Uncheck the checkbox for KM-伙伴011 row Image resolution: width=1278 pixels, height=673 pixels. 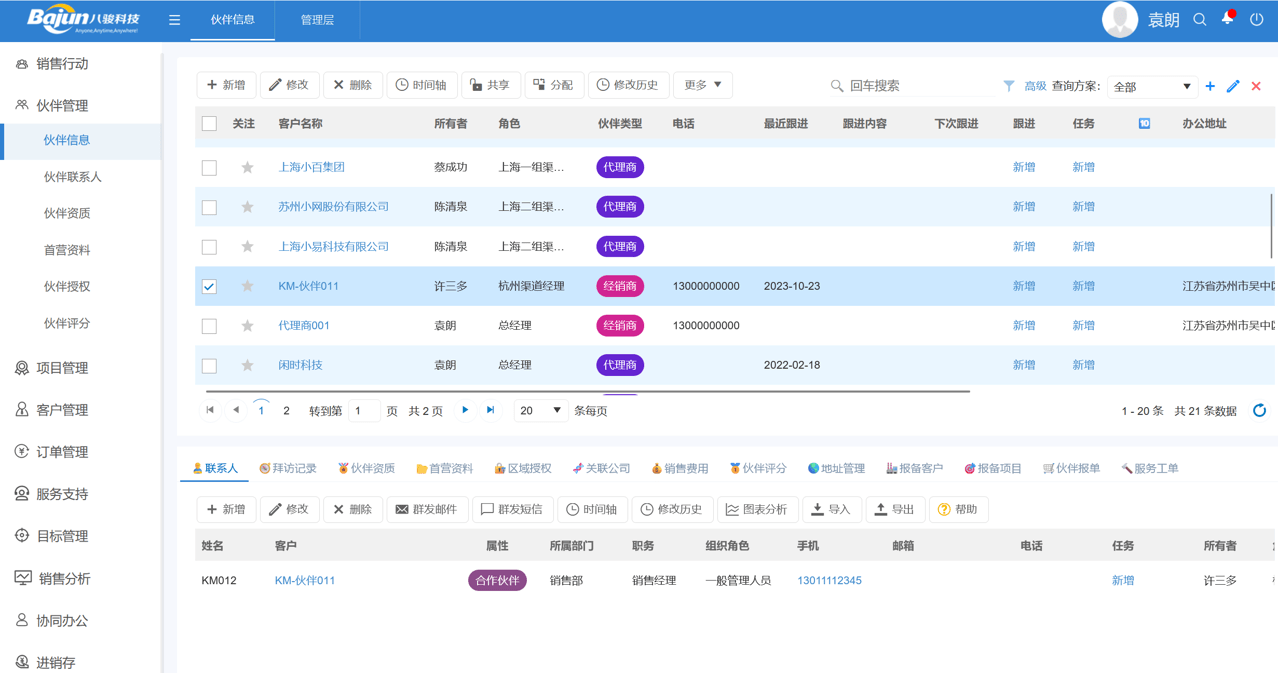point(209,286)
